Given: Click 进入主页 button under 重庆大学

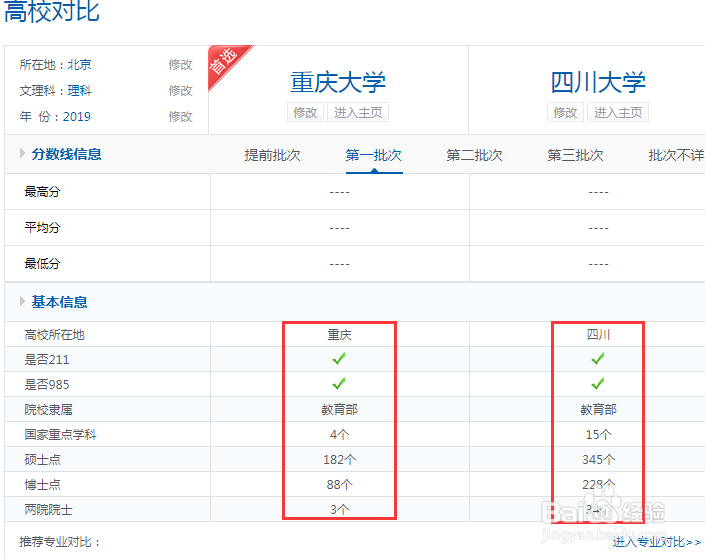Looking at the screenshot, I should point(358,112).
